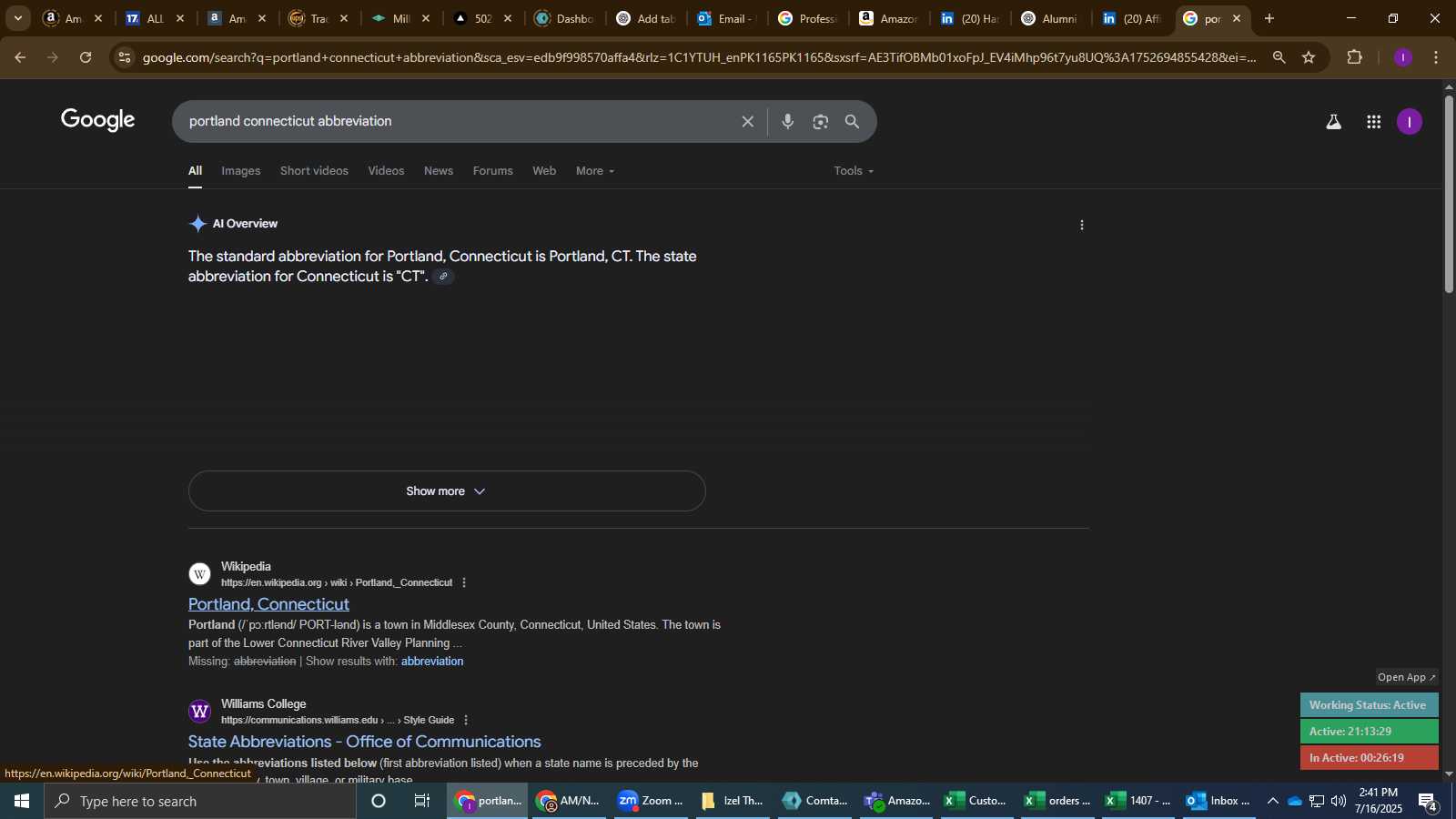This screenshot has height=819, width=1456.
Task: Open options menu for the Wikipedia result
Action: [x=464, y=582]
